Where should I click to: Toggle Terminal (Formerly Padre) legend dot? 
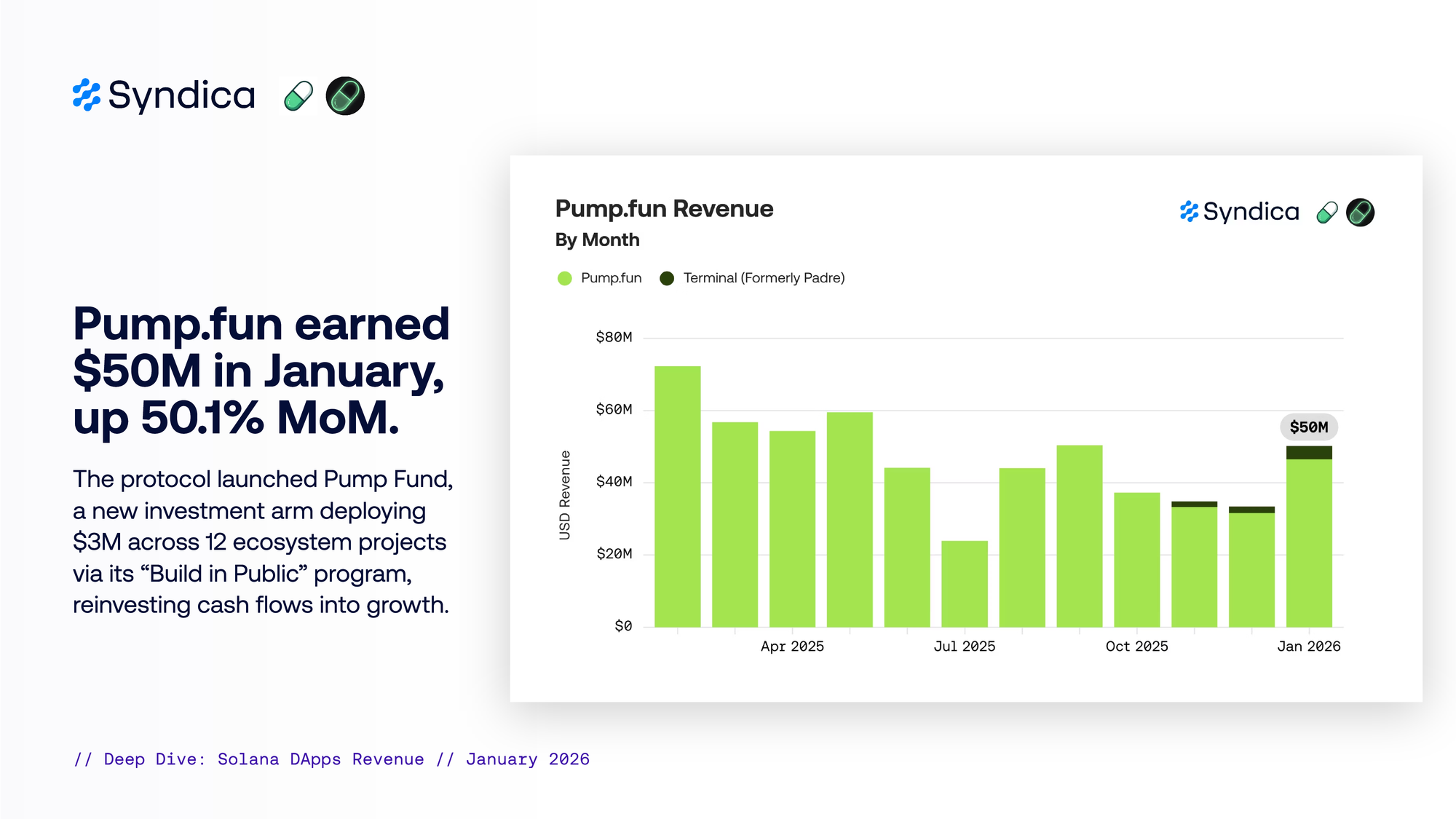pos(666,278)
